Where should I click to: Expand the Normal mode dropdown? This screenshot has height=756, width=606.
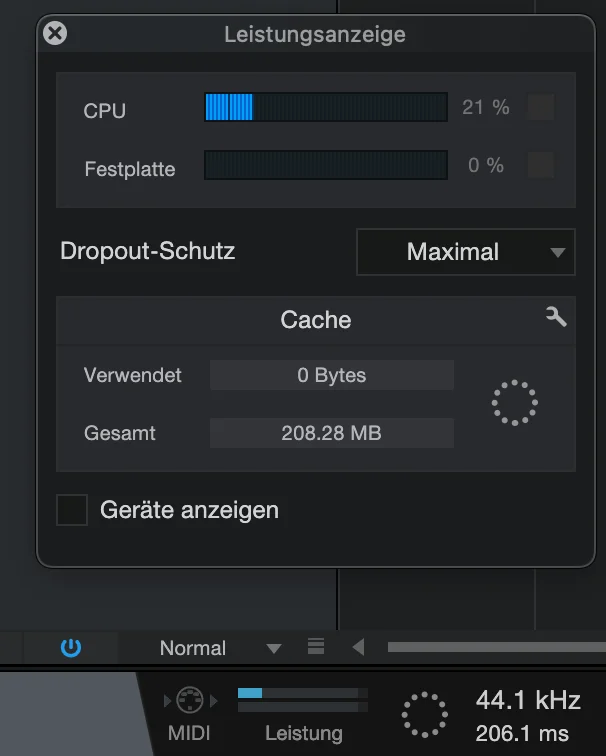[217, 648]
